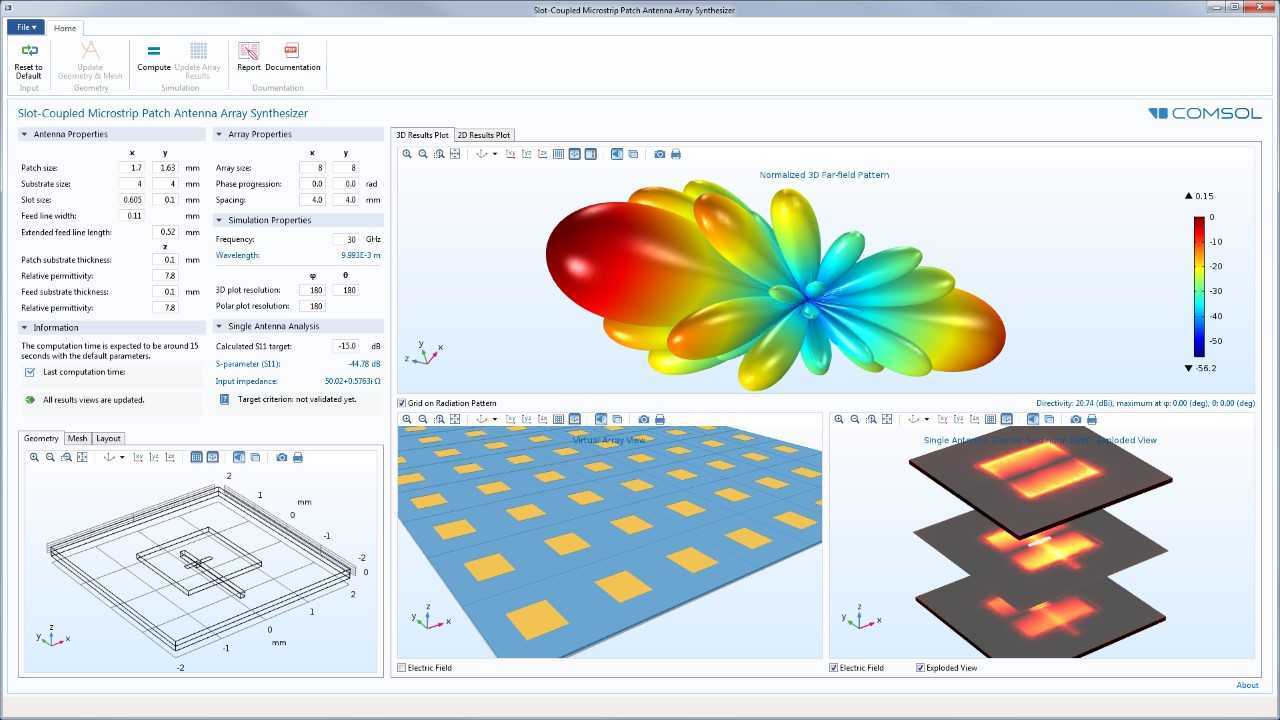Image resolution: width=1280 pixels, height=720 pixels.
Task: Uncheck Grid on Radiation Pattern
Action: pyautogui.click(x=401, y=403)
